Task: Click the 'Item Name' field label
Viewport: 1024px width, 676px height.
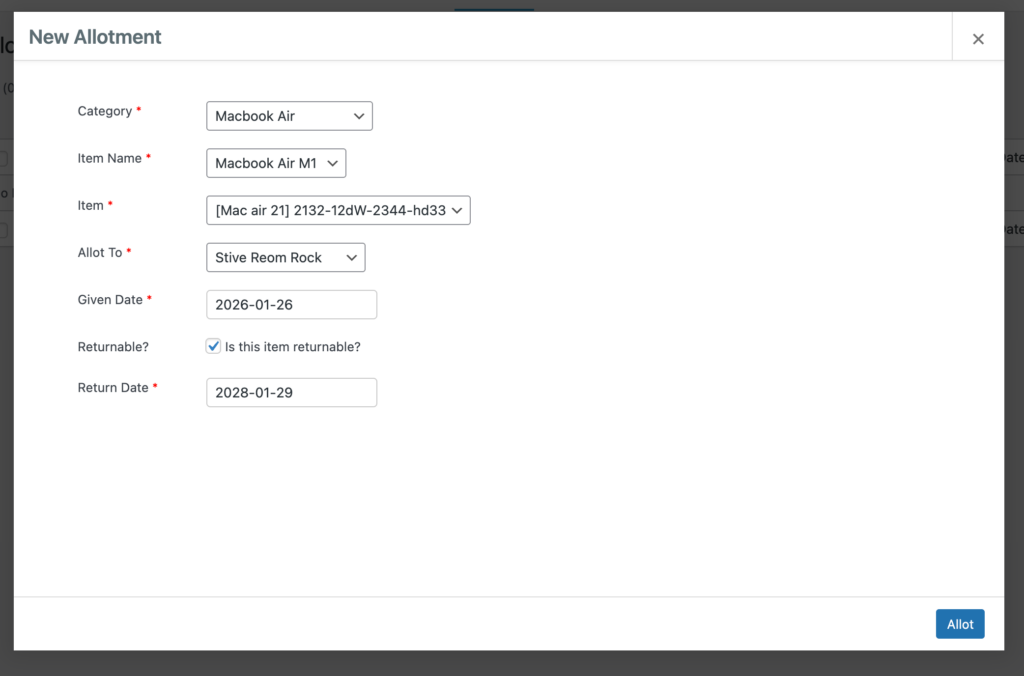Action: click(109, 158)
